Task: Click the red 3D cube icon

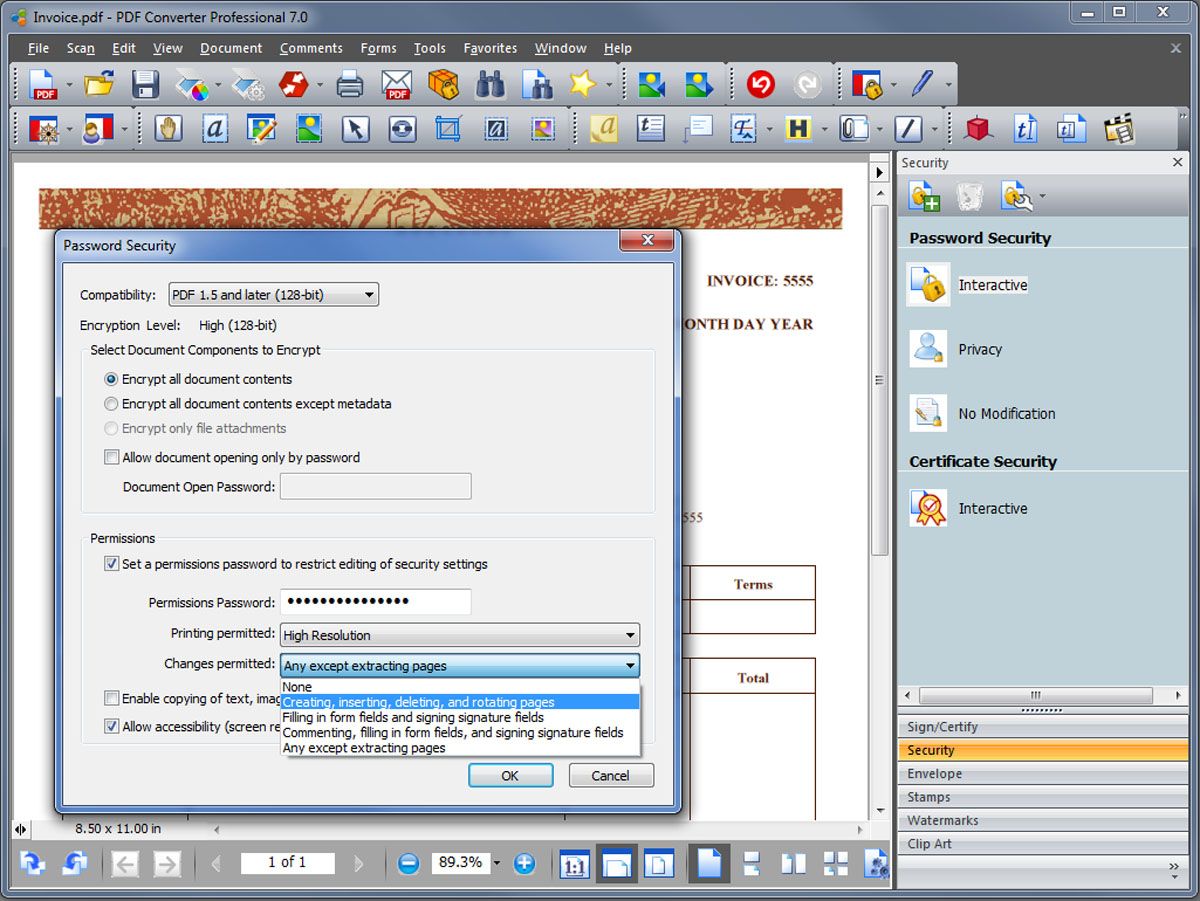Action: click(x=977, y=128)
